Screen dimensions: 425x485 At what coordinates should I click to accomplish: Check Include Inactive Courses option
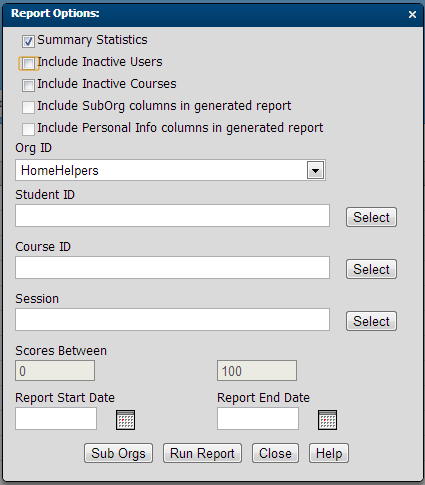click(x=28, y=85)
